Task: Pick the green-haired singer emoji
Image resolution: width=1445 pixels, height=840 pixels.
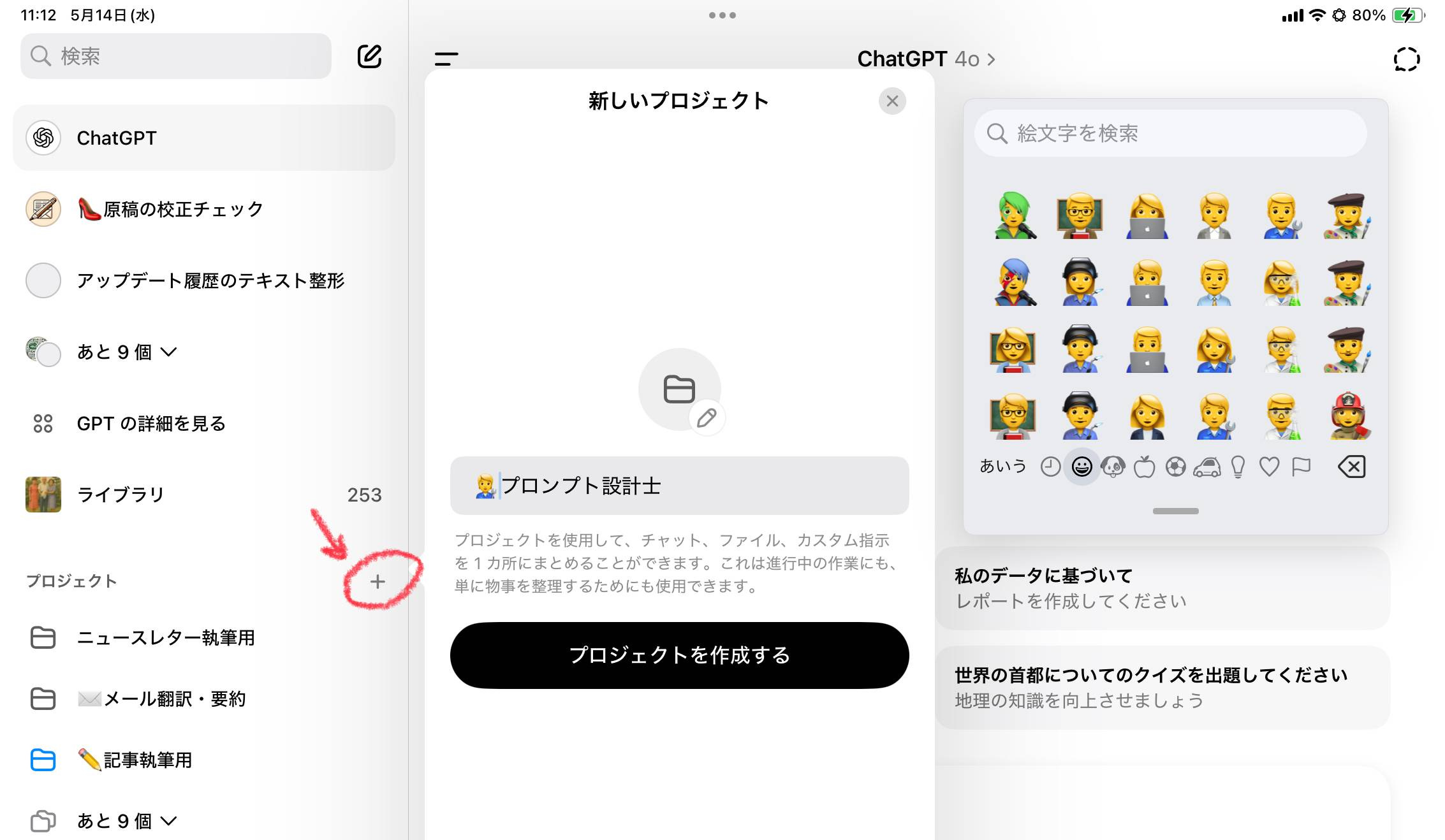Action: pos(1014,215)
